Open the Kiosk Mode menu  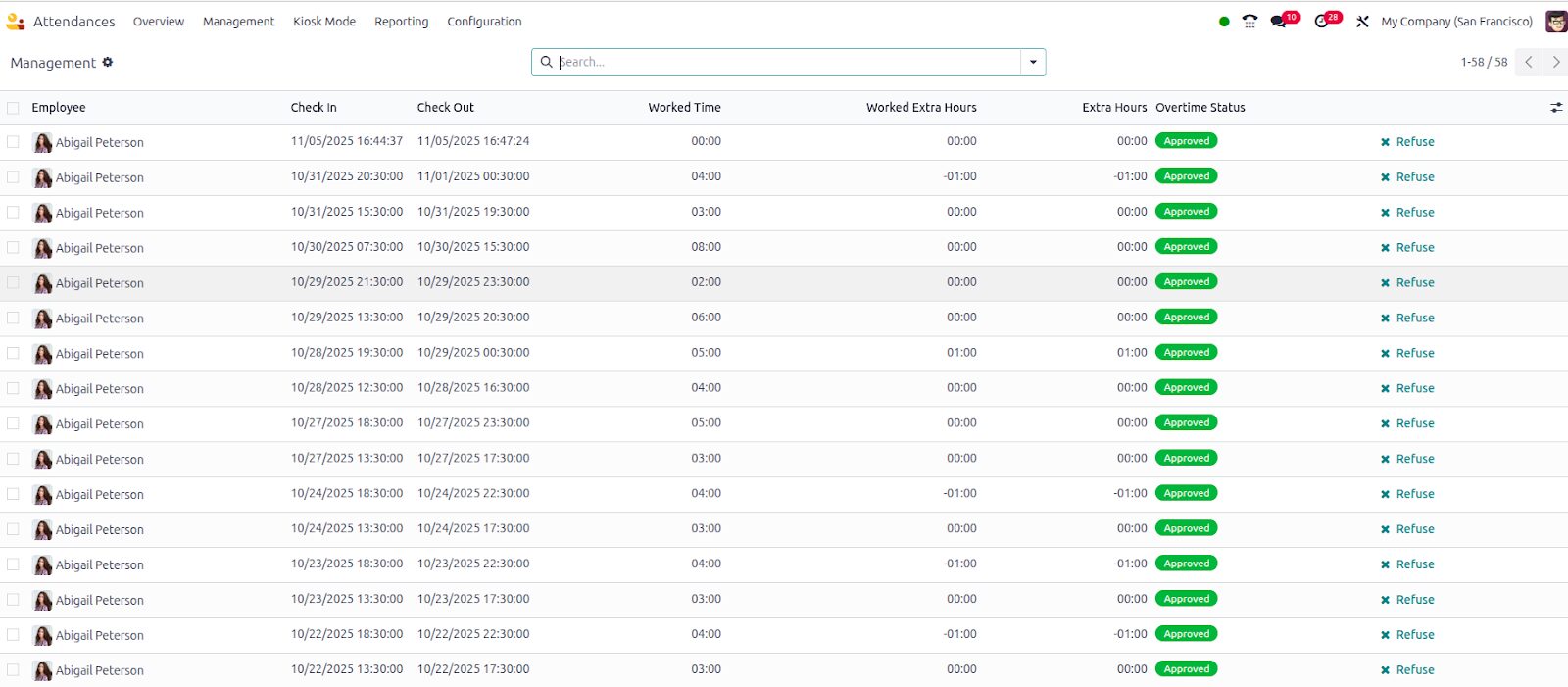[324, 22]
